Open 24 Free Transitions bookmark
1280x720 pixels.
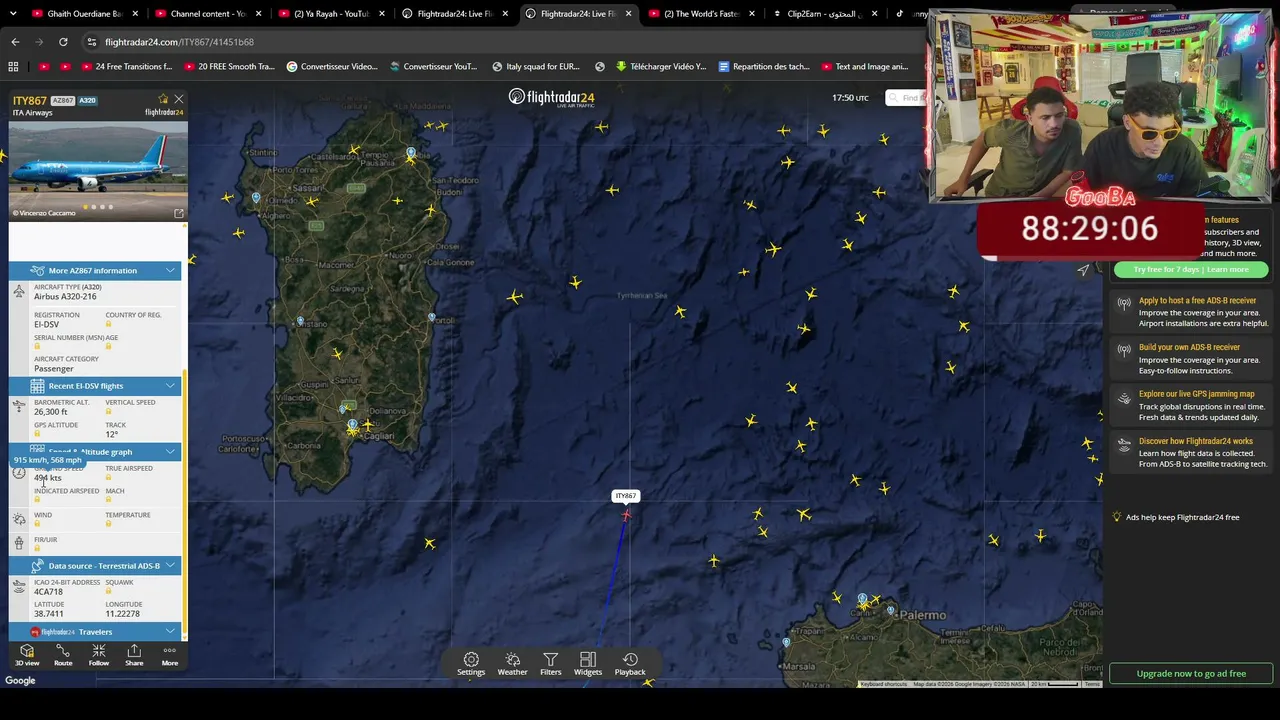point(126,67)
